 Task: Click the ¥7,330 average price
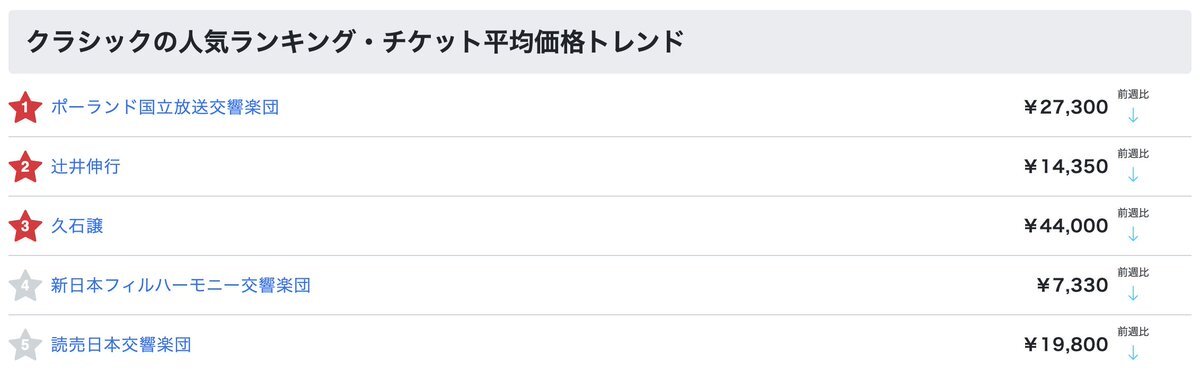point(1072,286)
